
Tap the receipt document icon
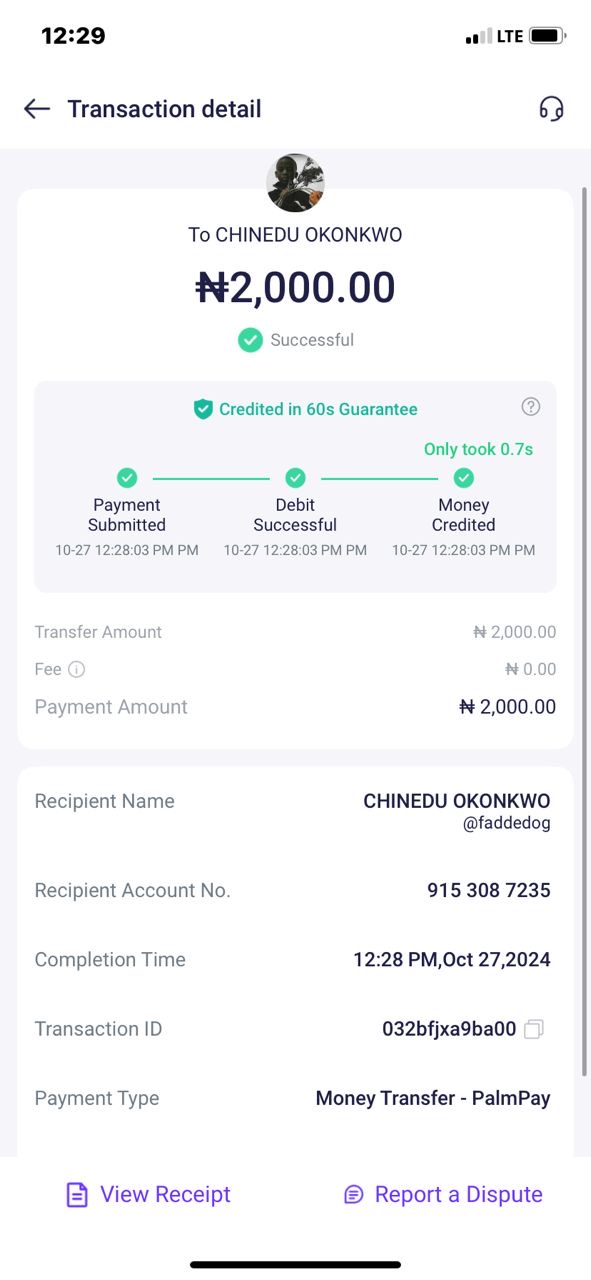point(77,1195)
